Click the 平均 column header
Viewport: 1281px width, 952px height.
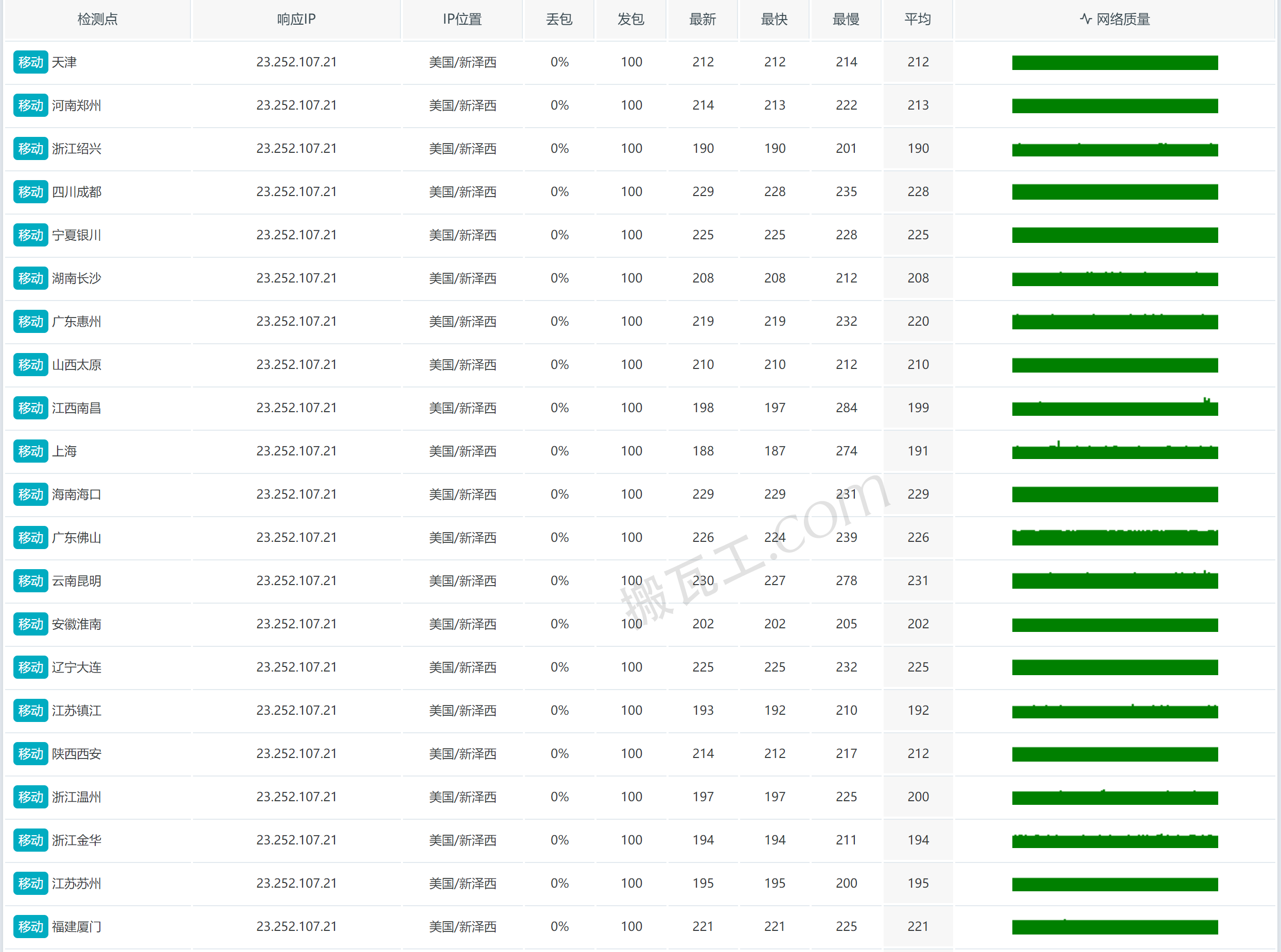click(x=917, y=19)
